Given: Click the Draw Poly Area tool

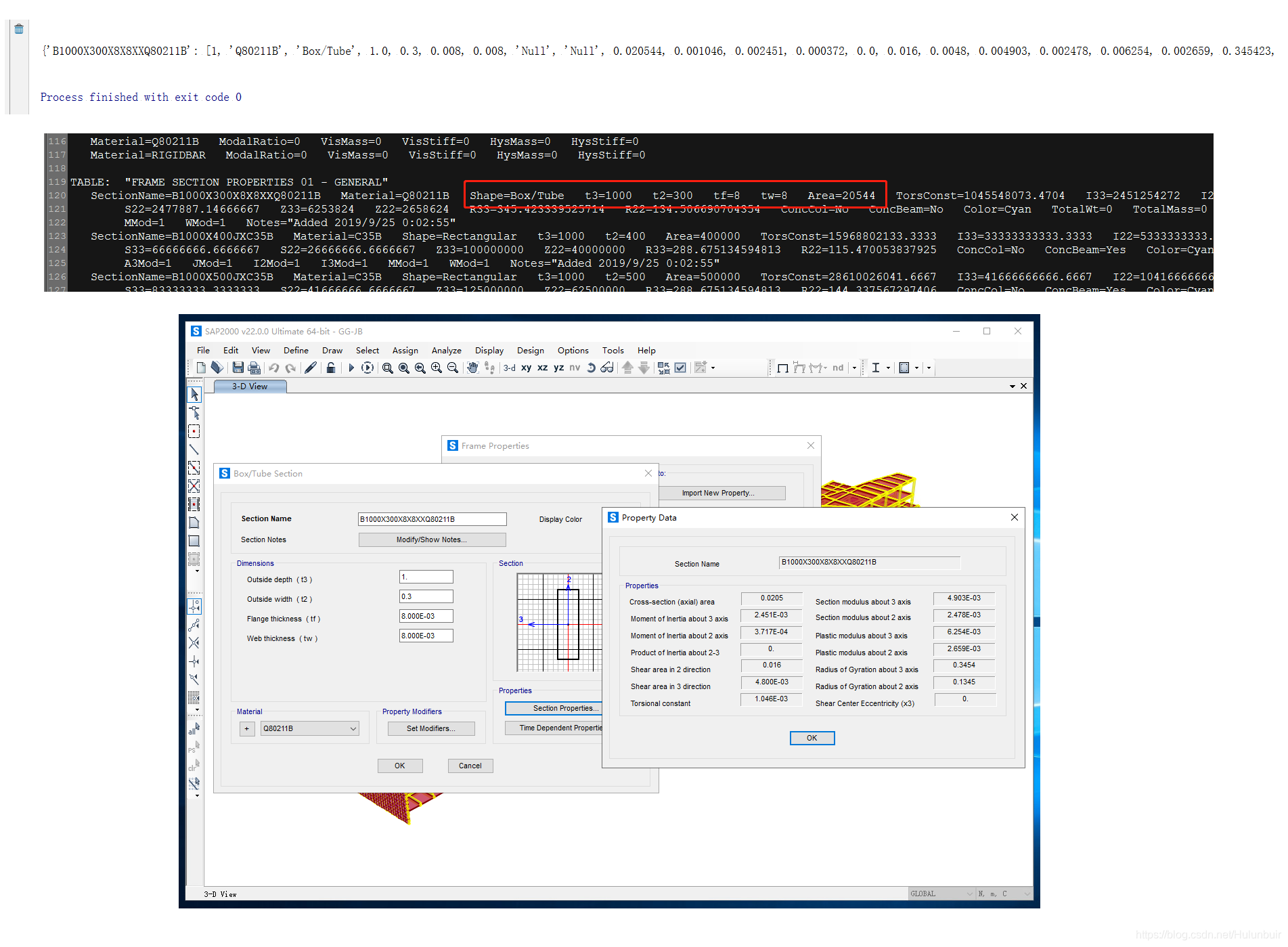Looking at the screenshot, I should pyautogui.click(x=194, y=523).
